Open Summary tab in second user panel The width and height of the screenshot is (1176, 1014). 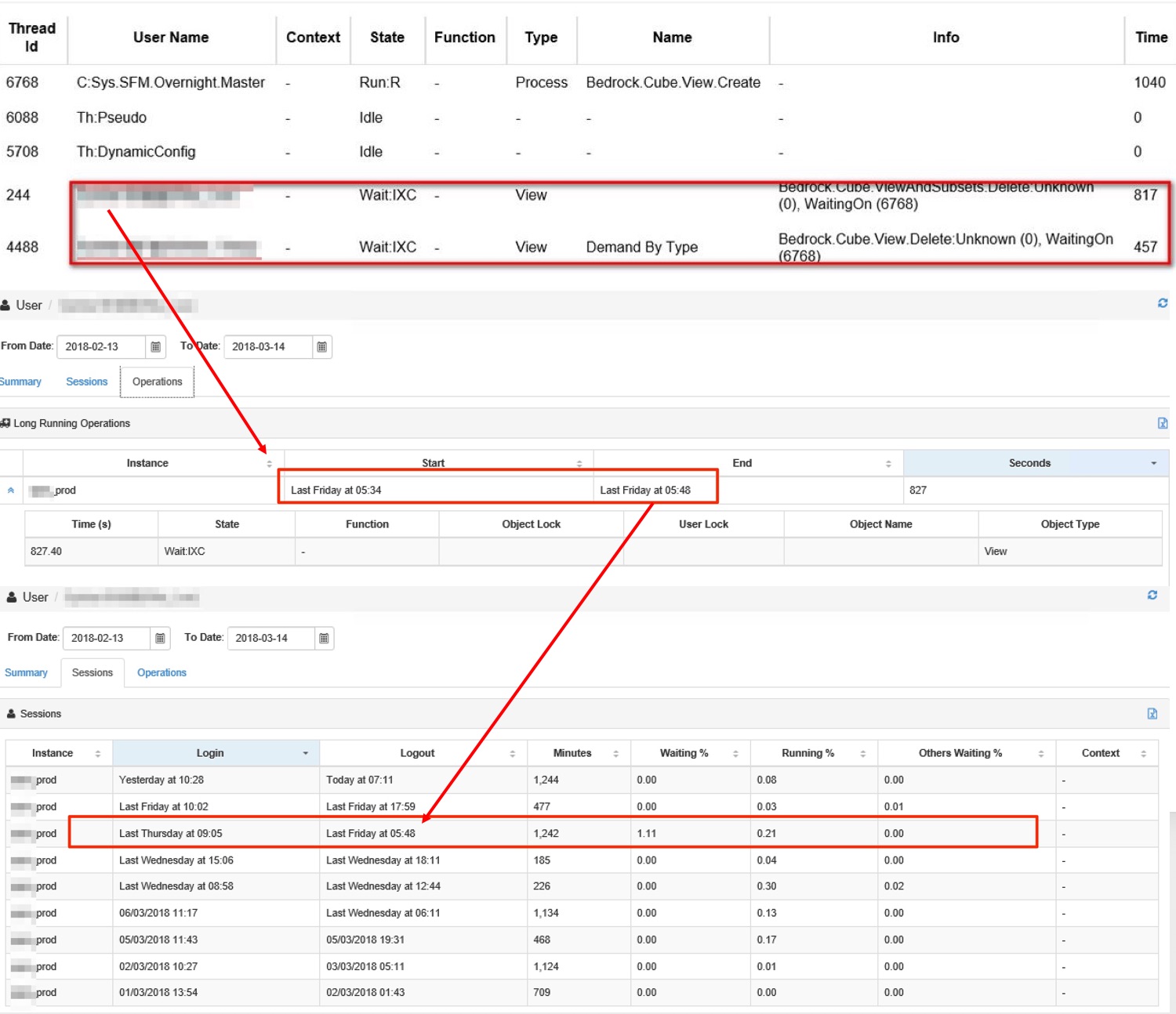tap(26, 672)
